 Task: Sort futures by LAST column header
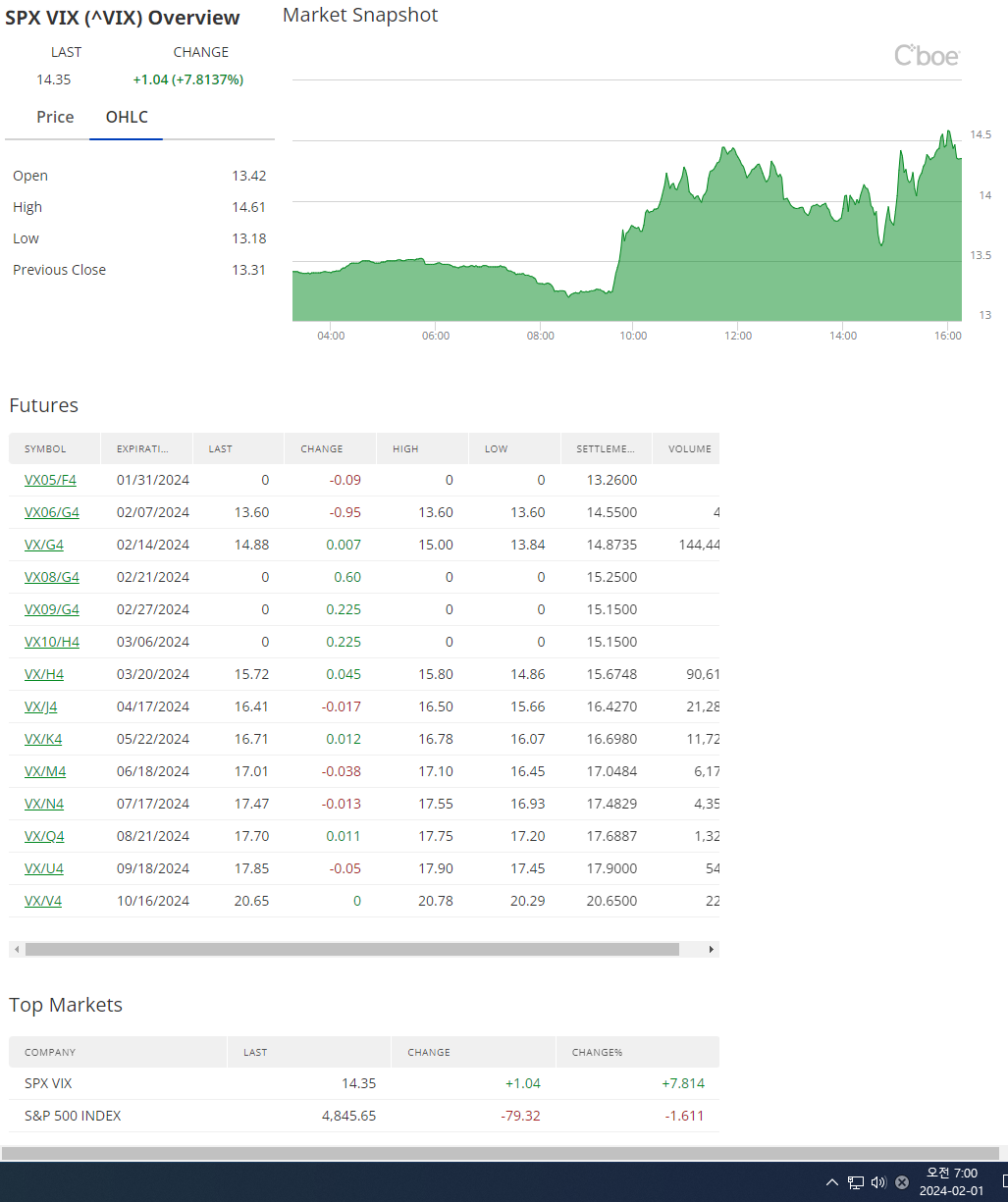(x=239, y=448)
